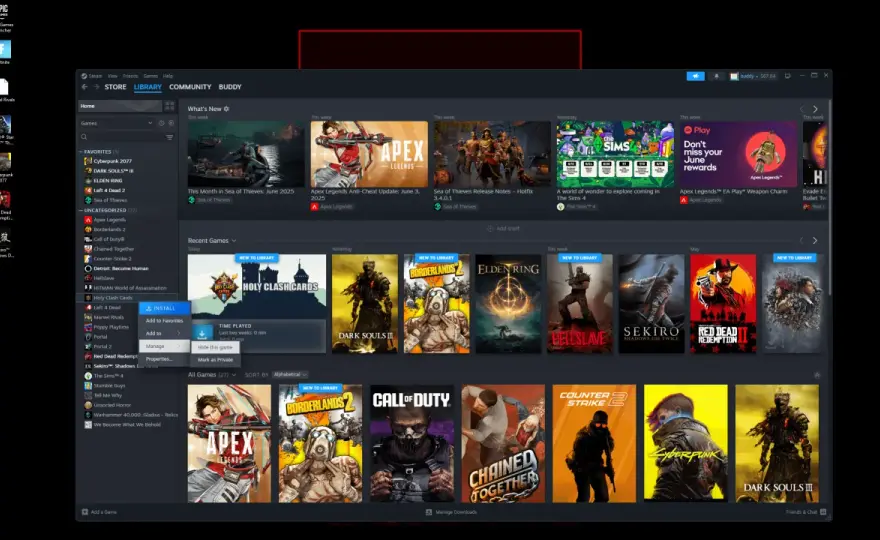Open the Chained Together cover
Image resolution: width=880 pixels, height=540 pixels.
(x=503, y=443)
